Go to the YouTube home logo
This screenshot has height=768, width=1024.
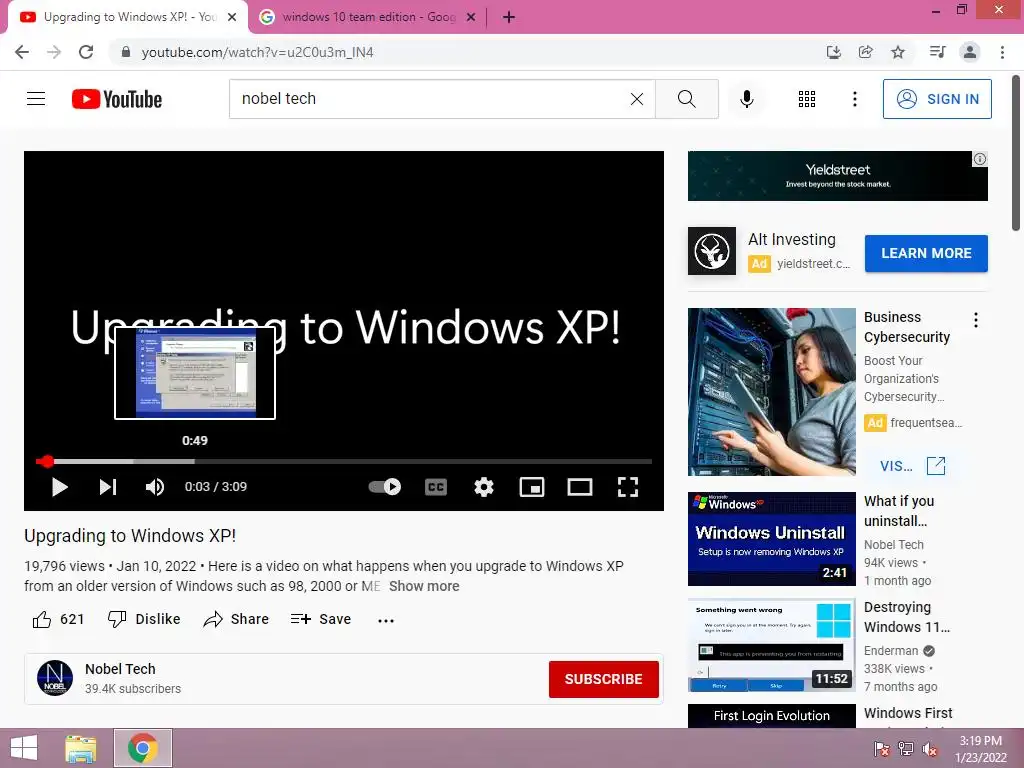[117, 99]
